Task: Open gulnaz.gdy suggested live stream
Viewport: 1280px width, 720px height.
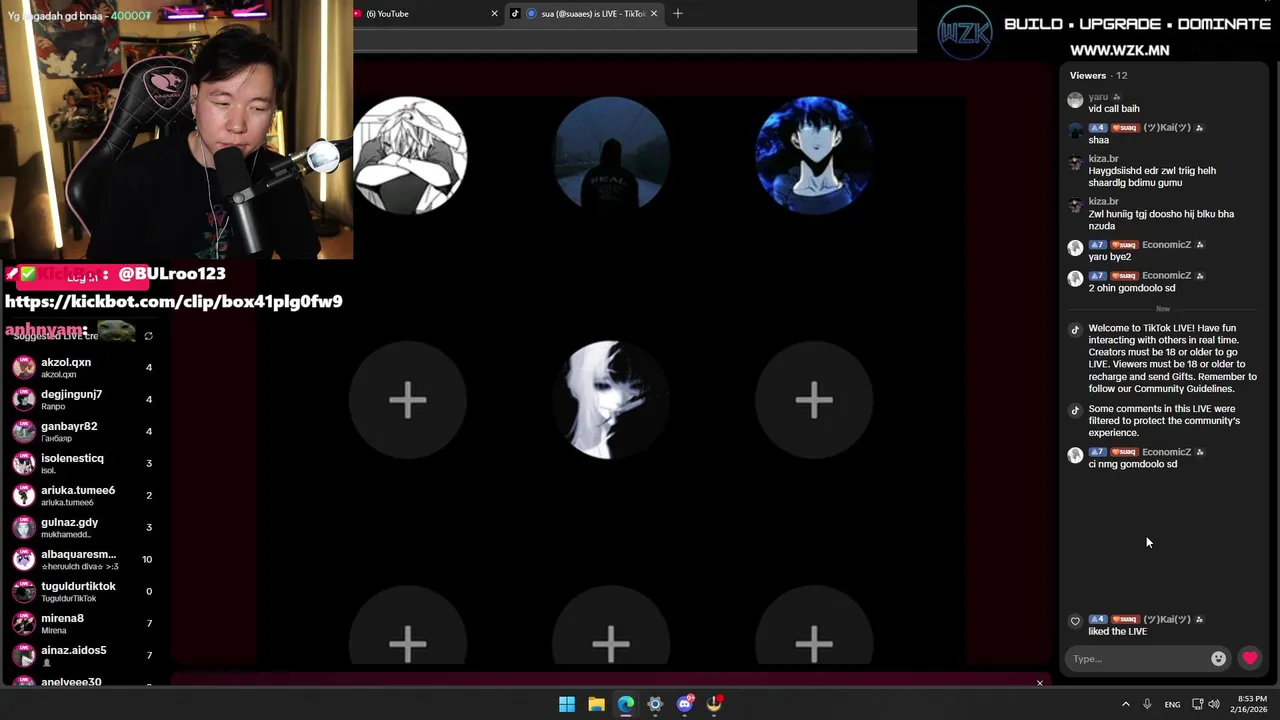Action: point(84,527)
